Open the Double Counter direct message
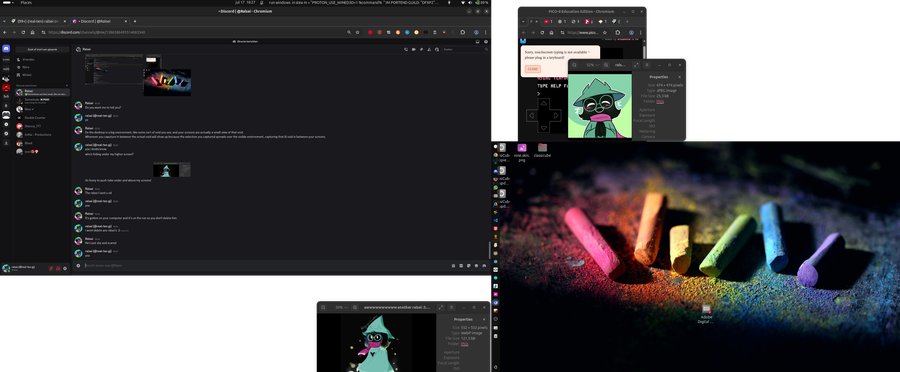Screen dimensions: 900x372 42,118
